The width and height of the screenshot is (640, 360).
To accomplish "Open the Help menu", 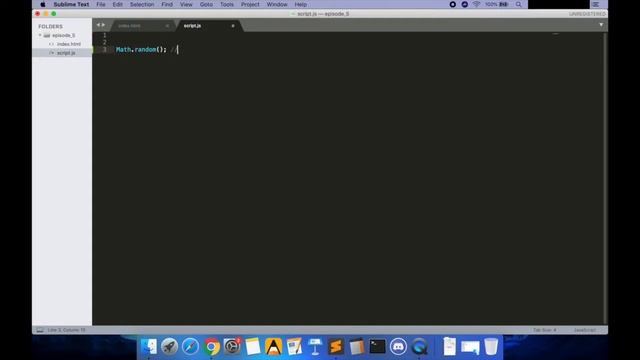I will 301,4.
